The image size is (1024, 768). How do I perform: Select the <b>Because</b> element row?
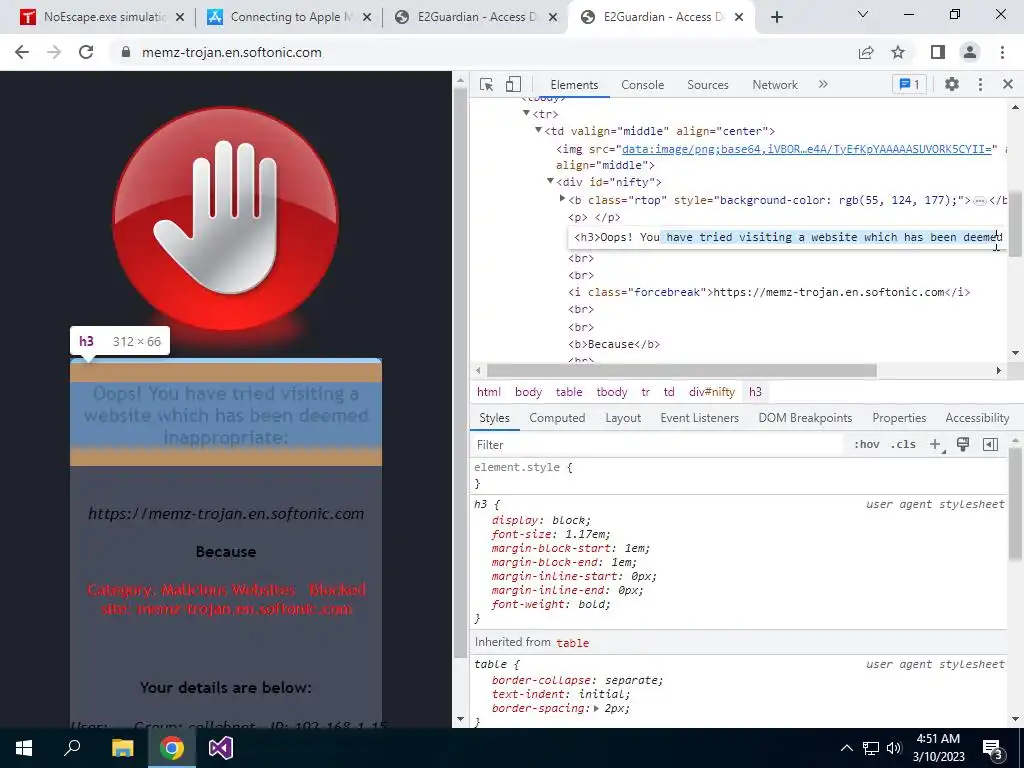(x=614, y=344)
